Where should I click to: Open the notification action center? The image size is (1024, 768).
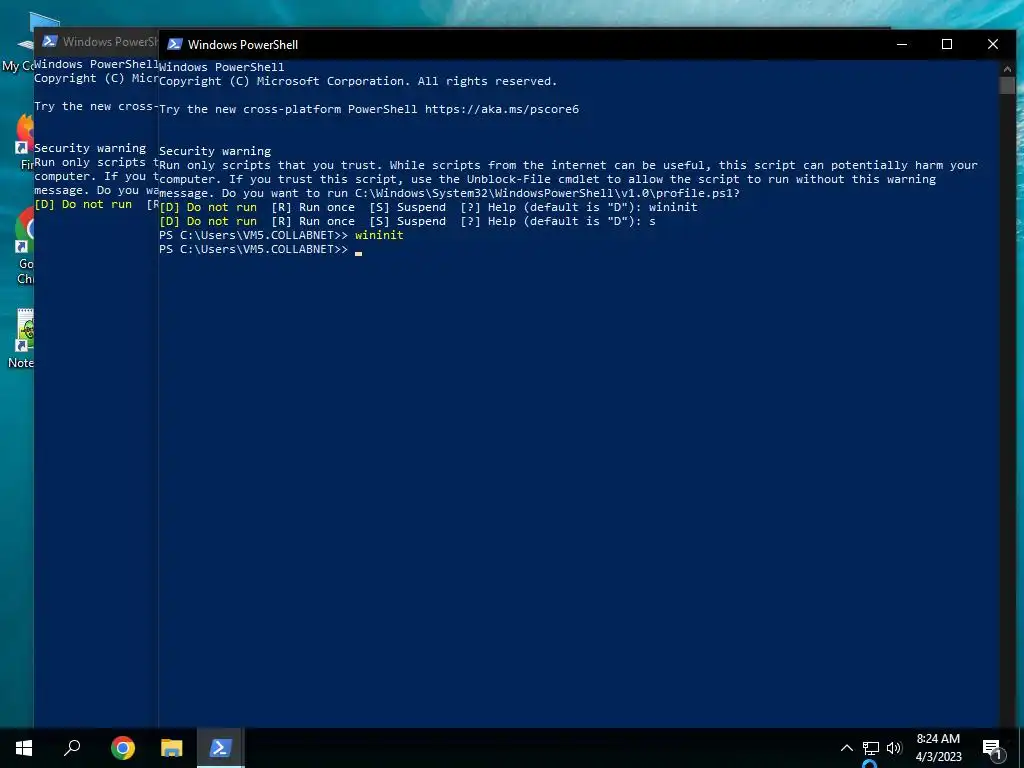(x=992, y=749)
